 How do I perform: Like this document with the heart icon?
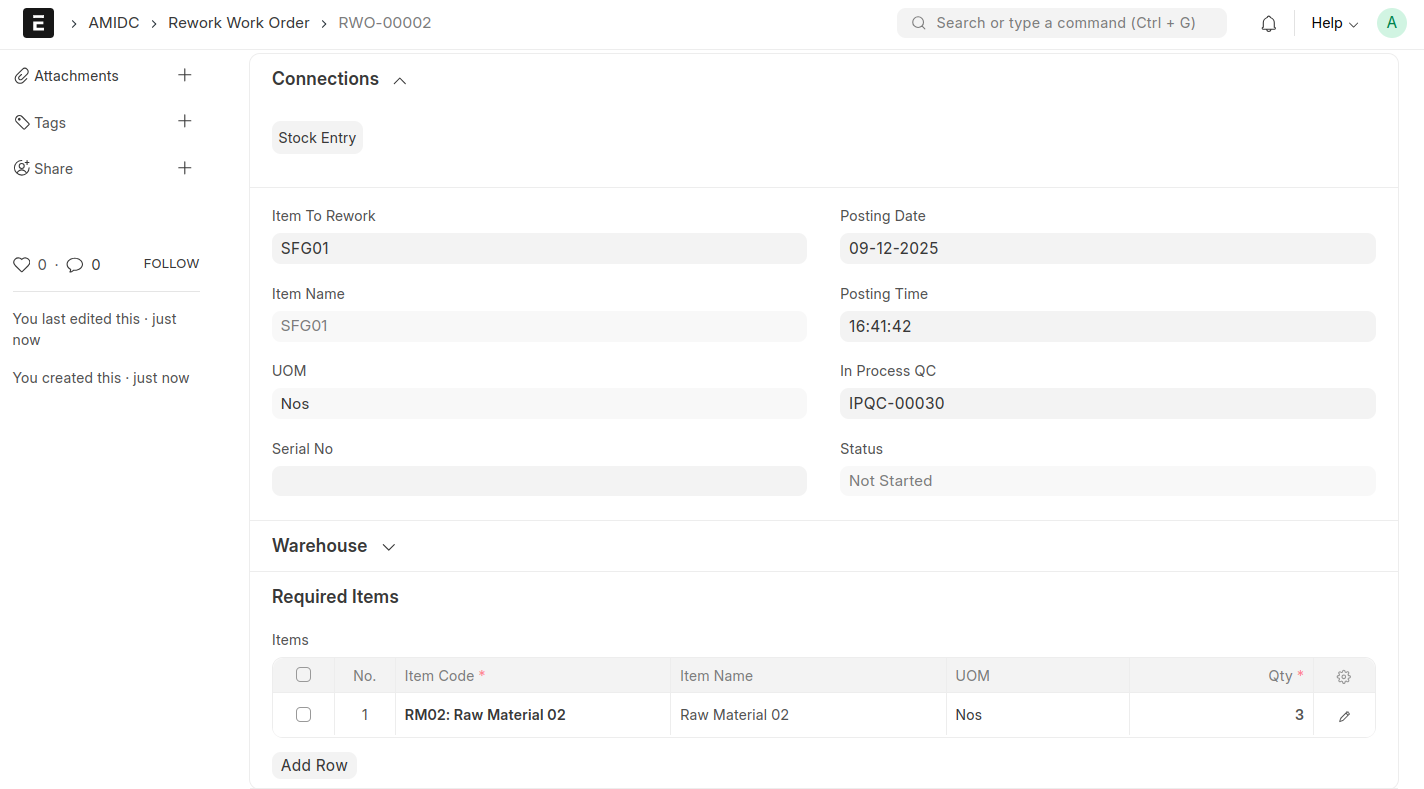21,265
